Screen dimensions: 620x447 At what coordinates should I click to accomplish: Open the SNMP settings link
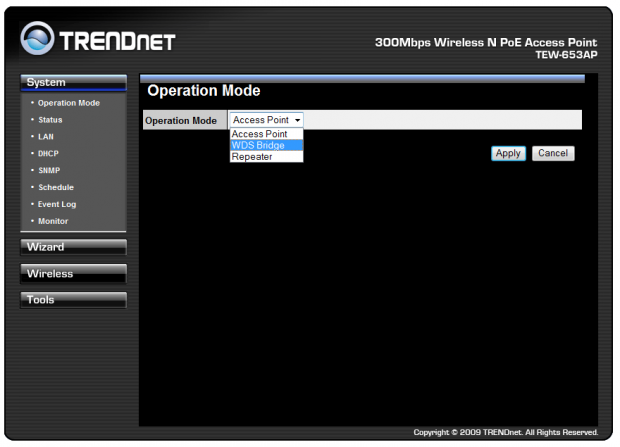[x=49, y=170]
